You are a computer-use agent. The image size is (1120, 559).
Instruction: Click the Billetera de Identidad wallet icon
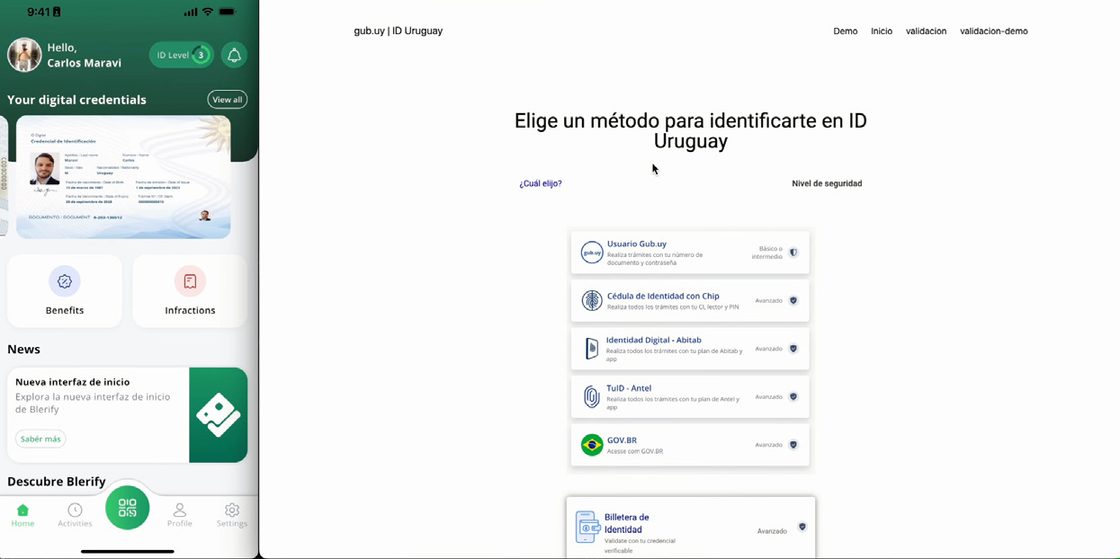point(588,527)
